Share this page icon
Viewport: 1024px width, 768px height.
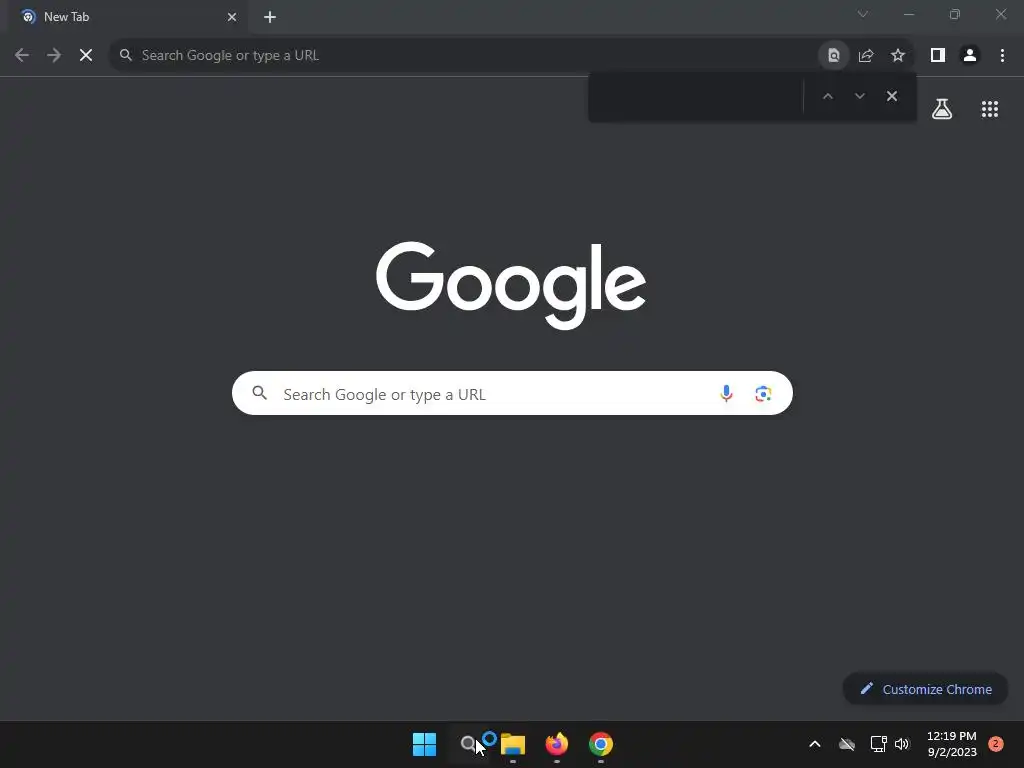click(x=866, y=56)
